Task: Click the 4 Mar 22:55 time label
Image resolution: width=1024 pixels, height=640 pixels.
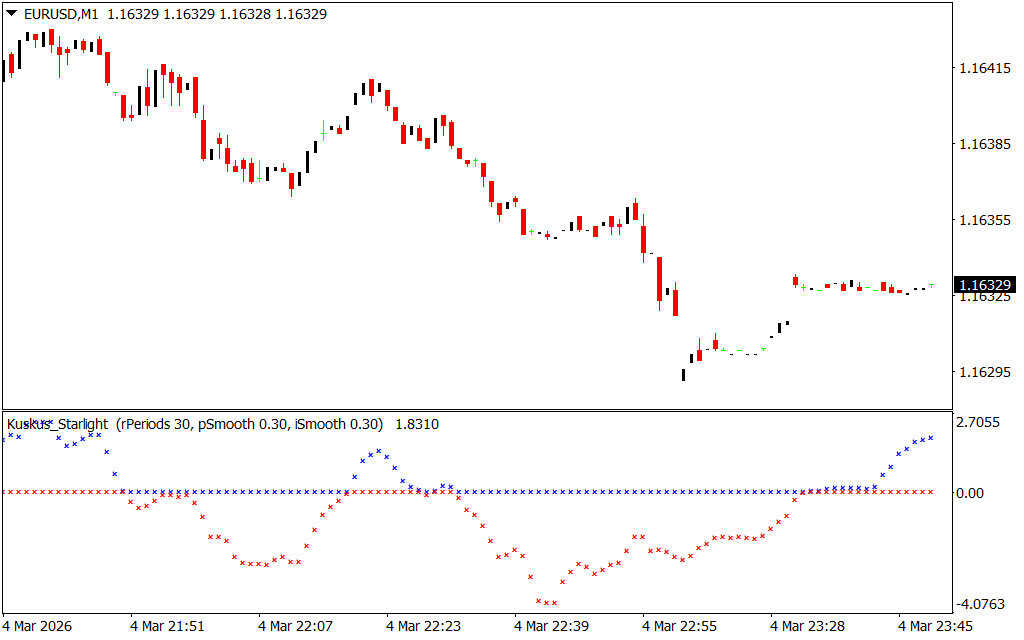Action: click(680, 626)
